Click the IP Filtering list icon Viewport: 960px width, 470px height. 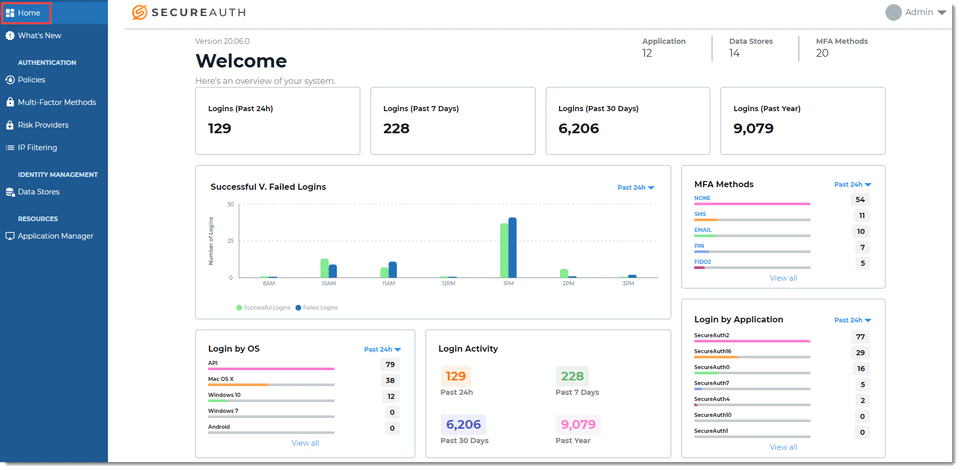(x=10, y=147)
